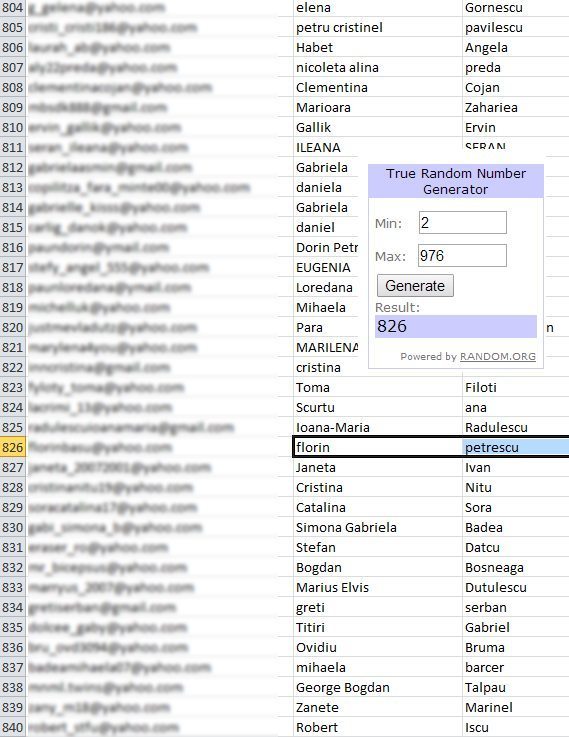Select cell containing petrescu

pyautogui.click(x=516, y=447)
